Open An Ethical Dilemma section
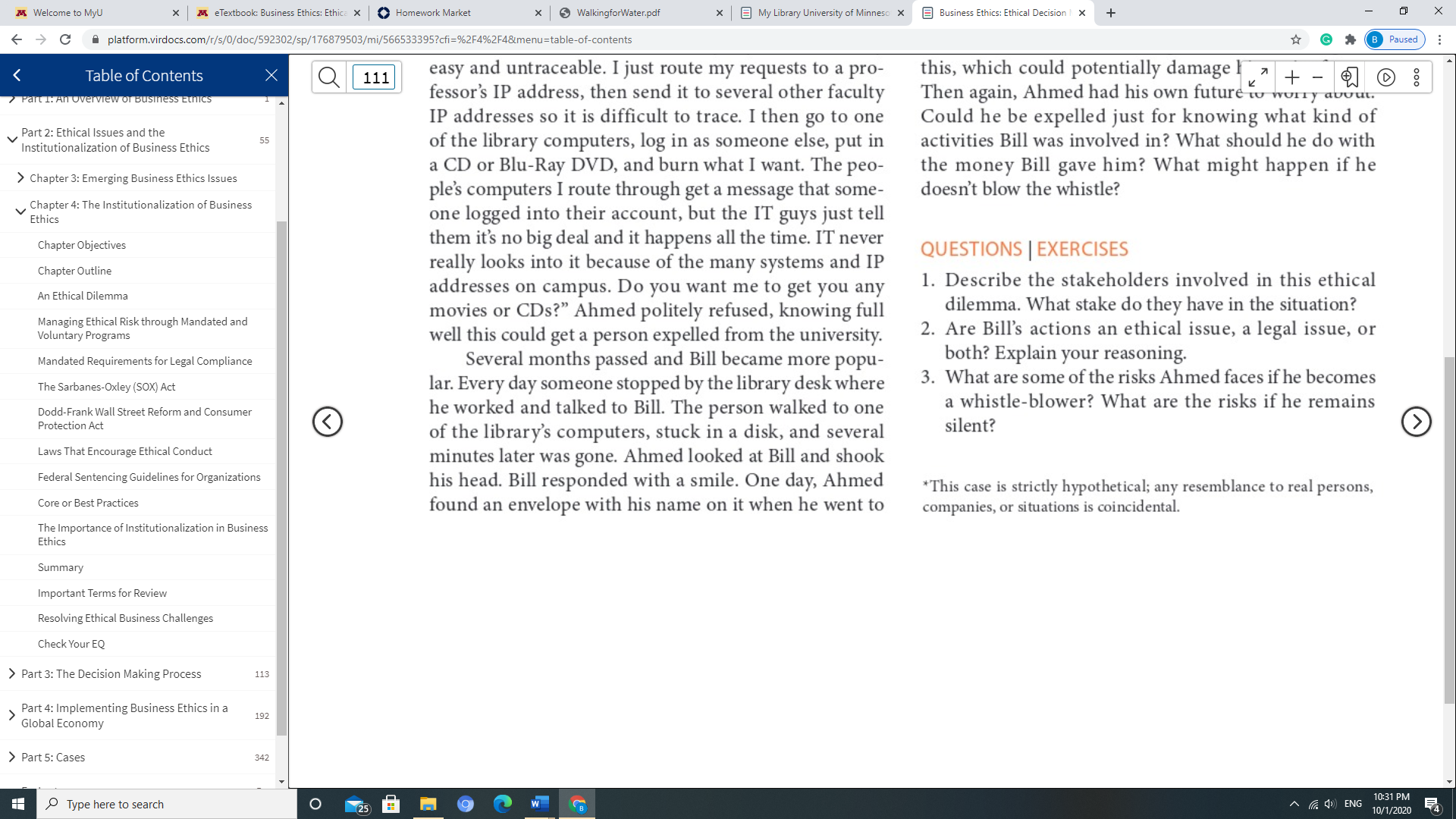This screenshot has width=1456, height=819. 83,296
